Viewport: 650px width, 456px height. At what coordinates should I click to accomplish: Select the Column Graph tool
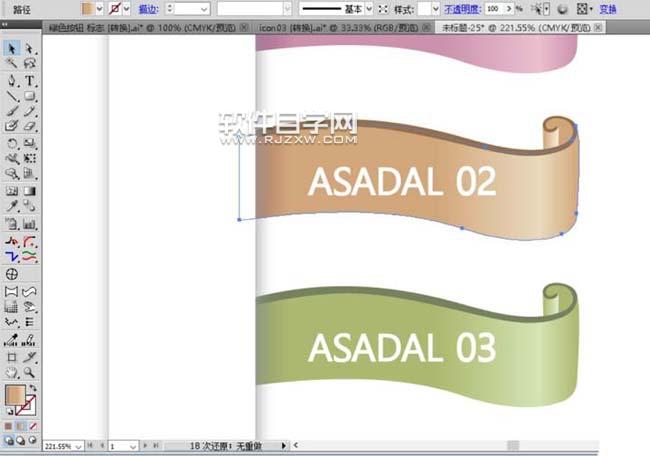click(x=29, y=224)
